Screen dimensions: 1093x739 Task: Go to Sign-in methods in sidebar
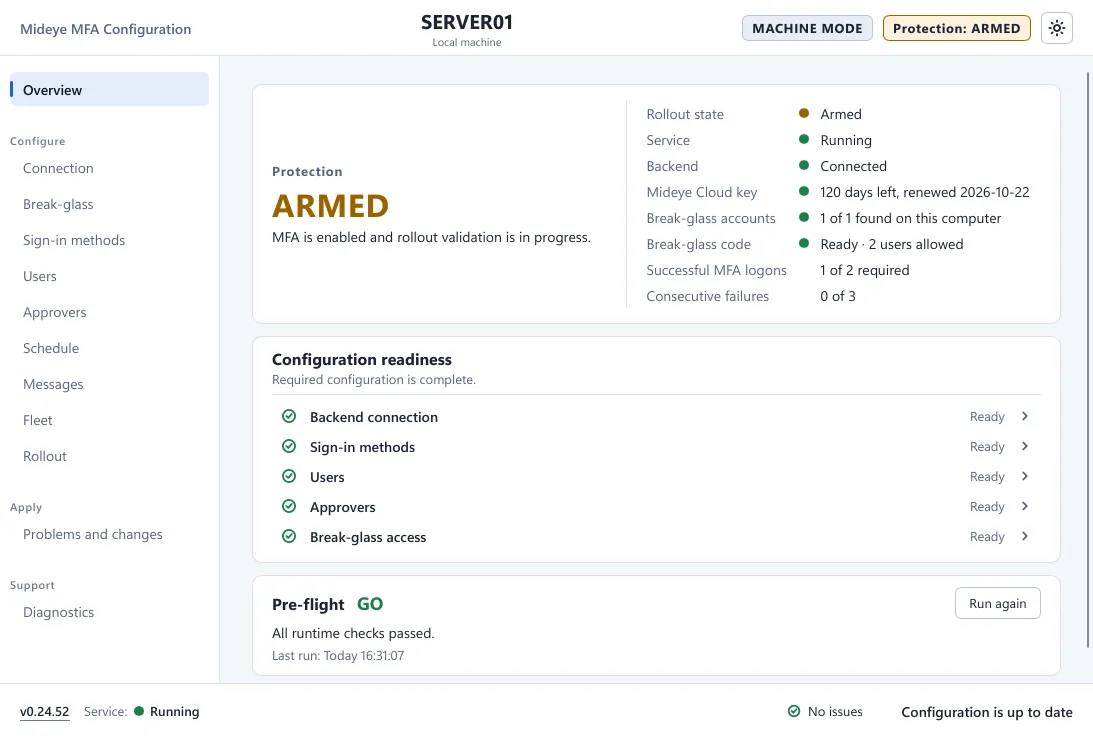pos(74,241)
